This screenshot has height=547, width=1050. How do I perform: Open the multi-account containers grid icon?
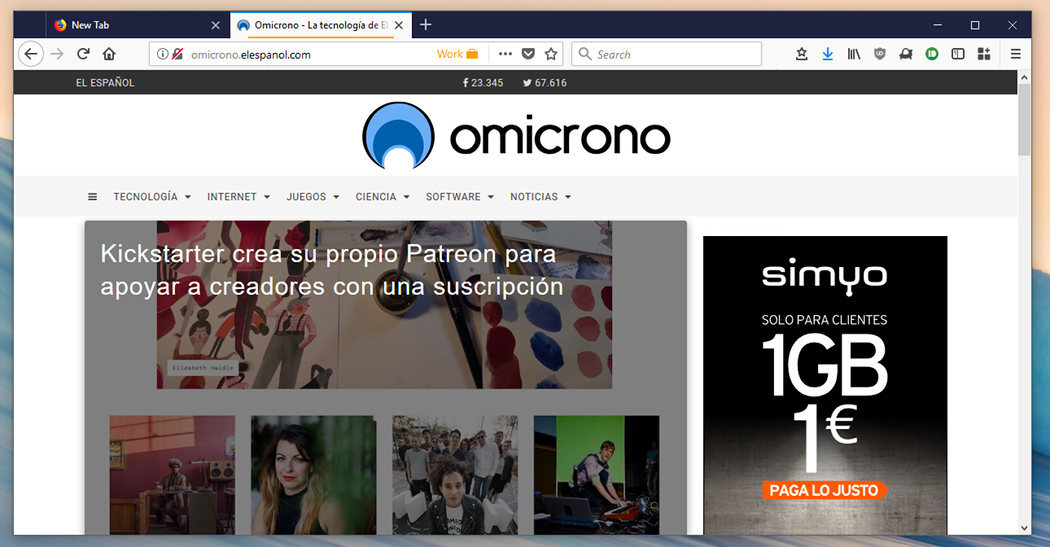coord(984,54)
